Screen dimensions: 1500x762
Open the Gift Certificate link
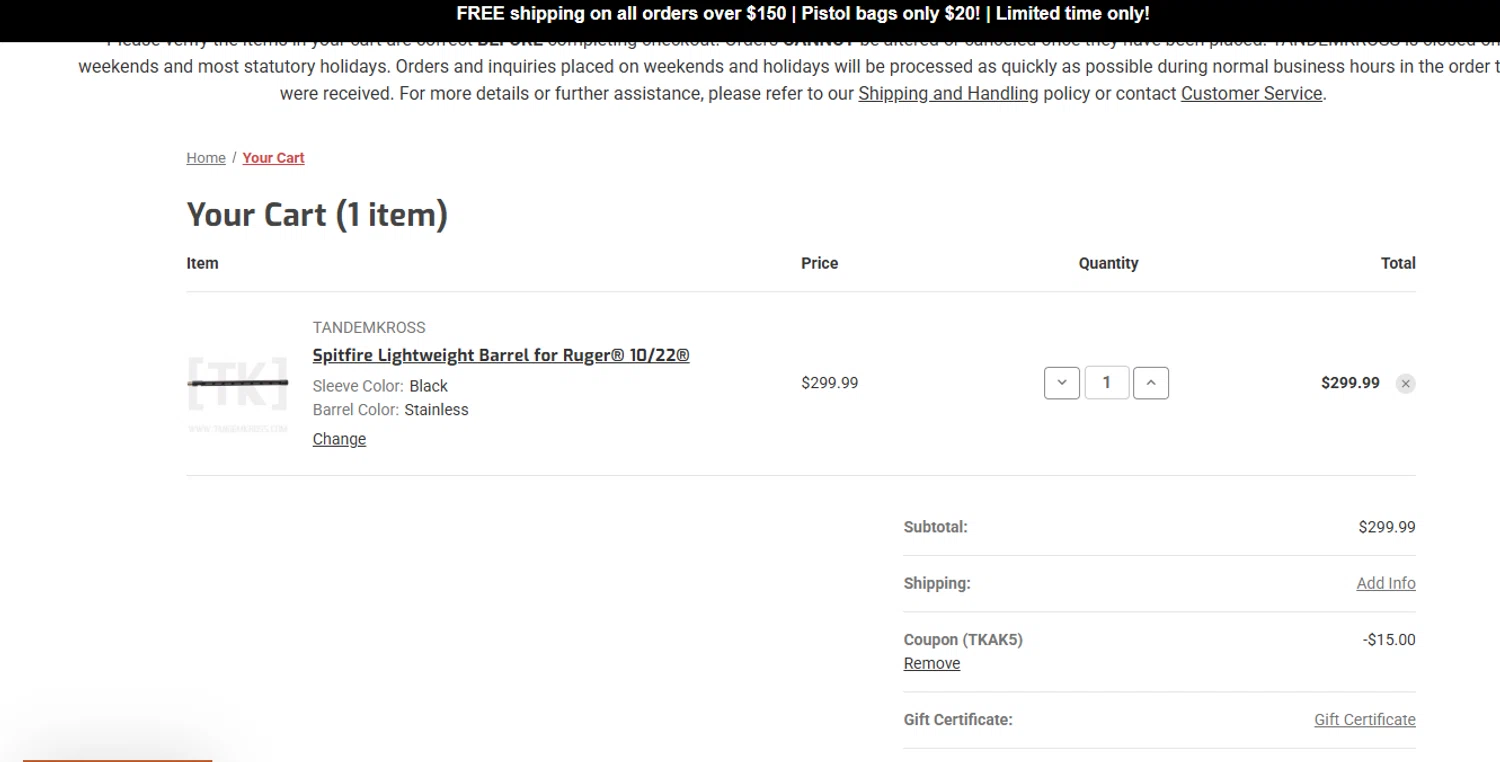pos(1365,720)
